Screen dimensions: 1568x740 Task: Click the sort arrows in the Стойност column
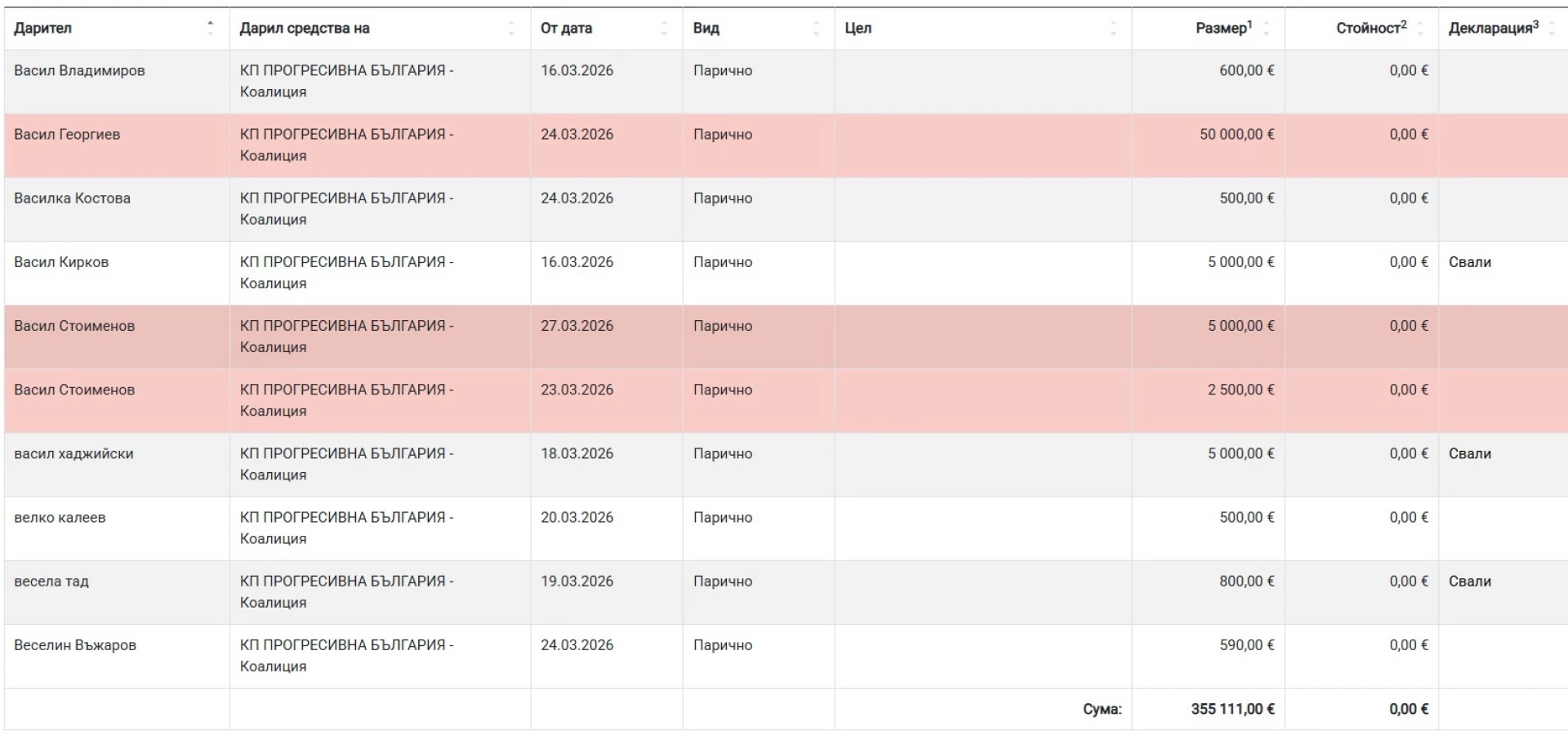1420,29
